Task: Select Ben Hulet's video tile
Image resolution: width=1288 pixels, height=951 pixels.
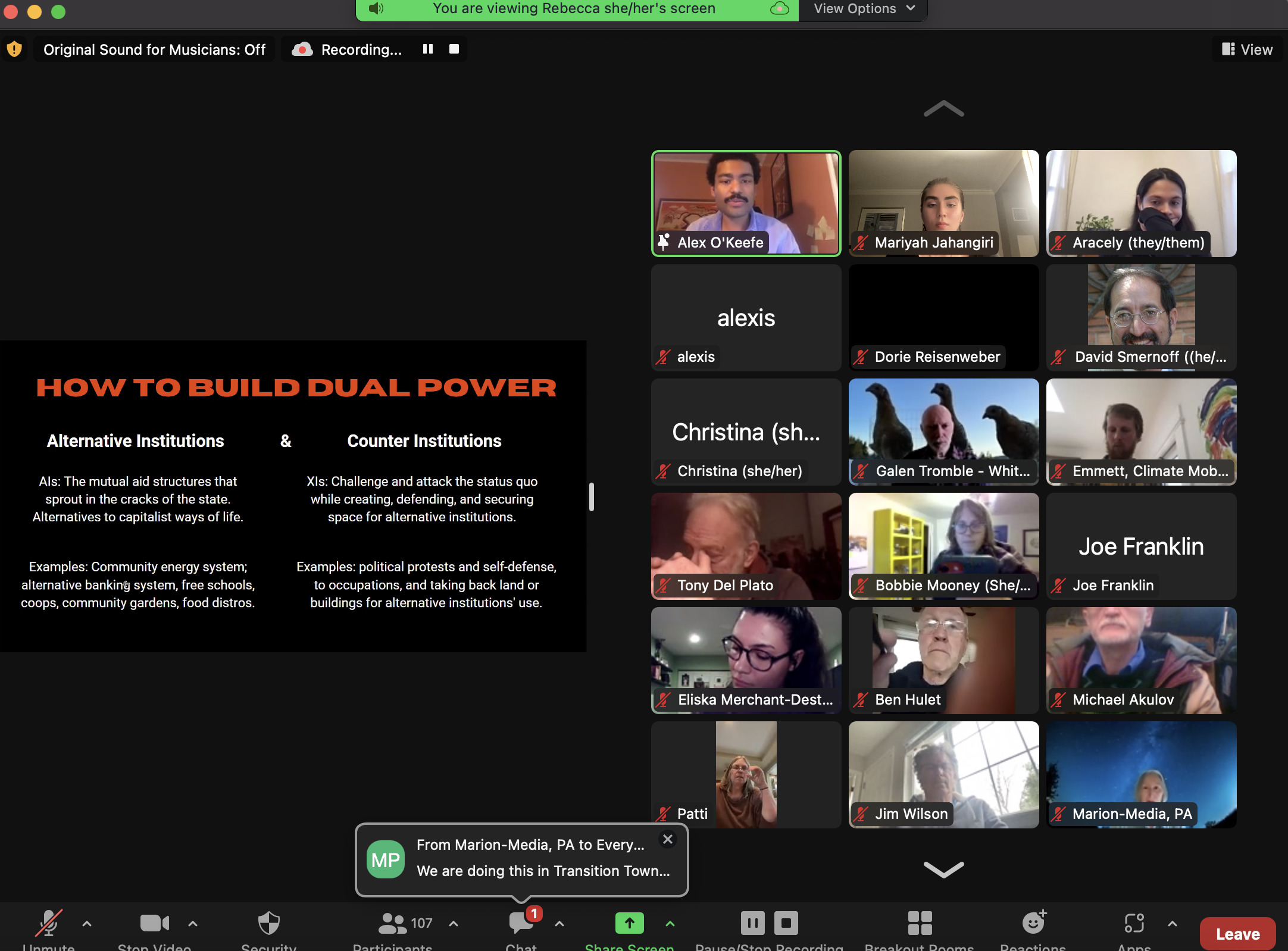Action: pyautogui.click(x=944, y=661)
